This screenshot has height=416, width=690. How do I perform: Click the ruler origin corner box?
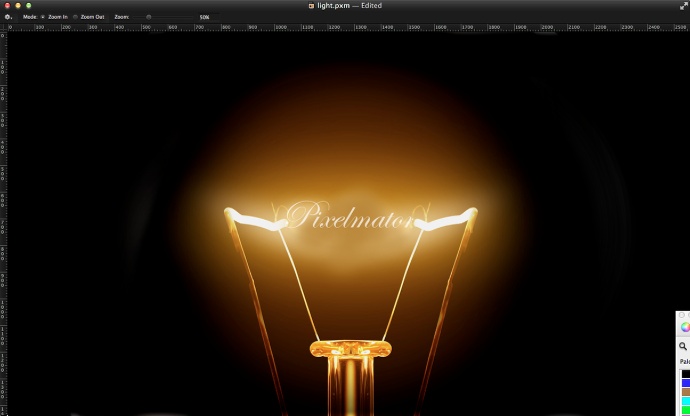[x=4, y=27]
